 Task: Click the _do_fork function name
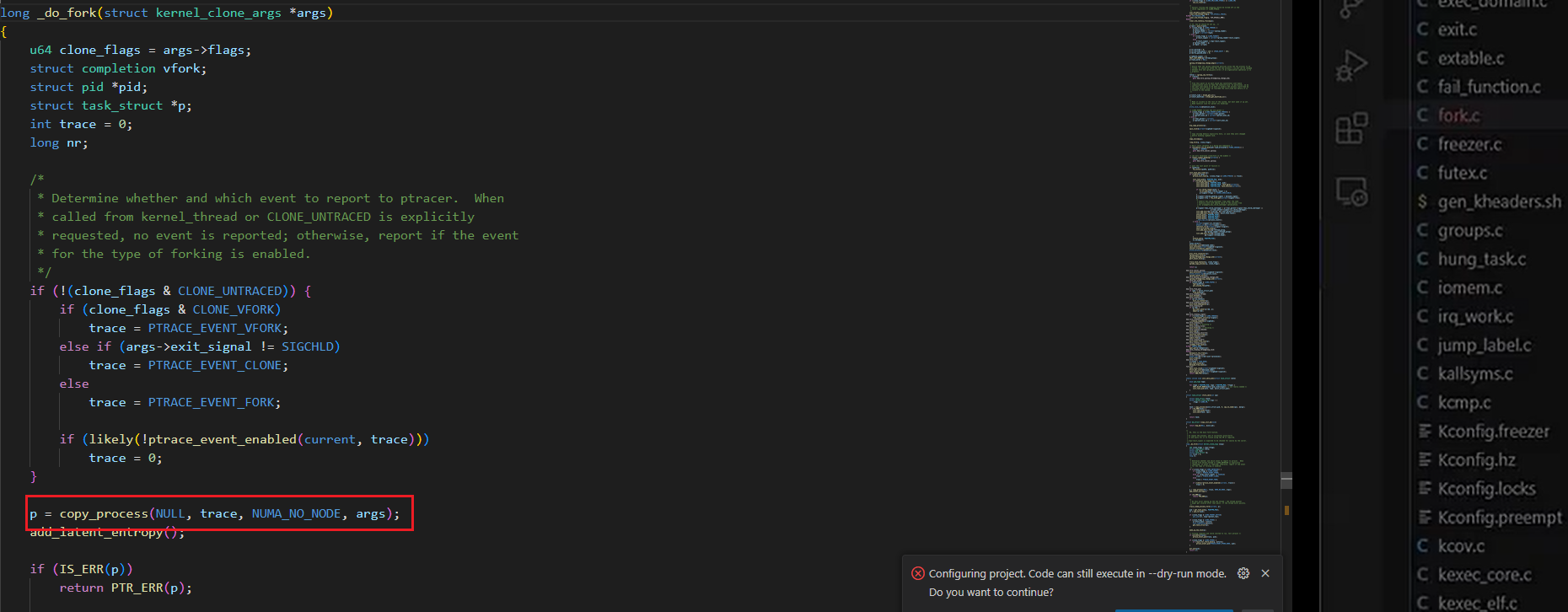67,13
